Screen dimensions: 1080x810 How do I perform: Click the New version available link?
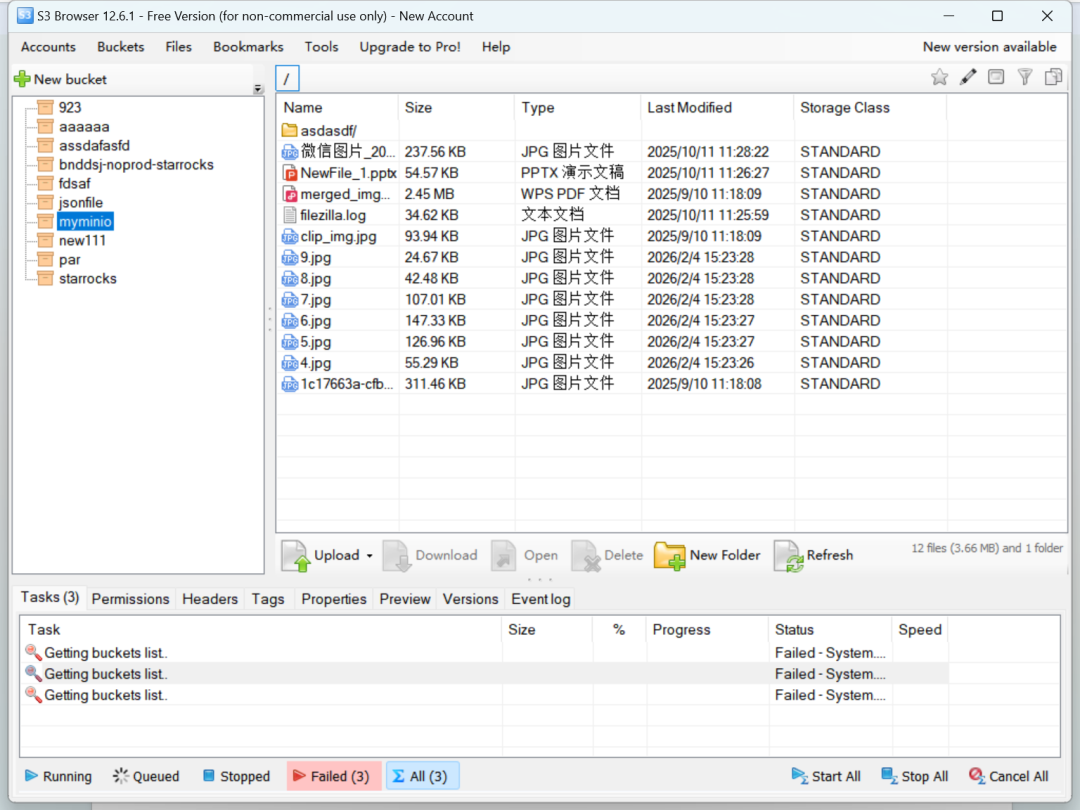coord(989,47)
